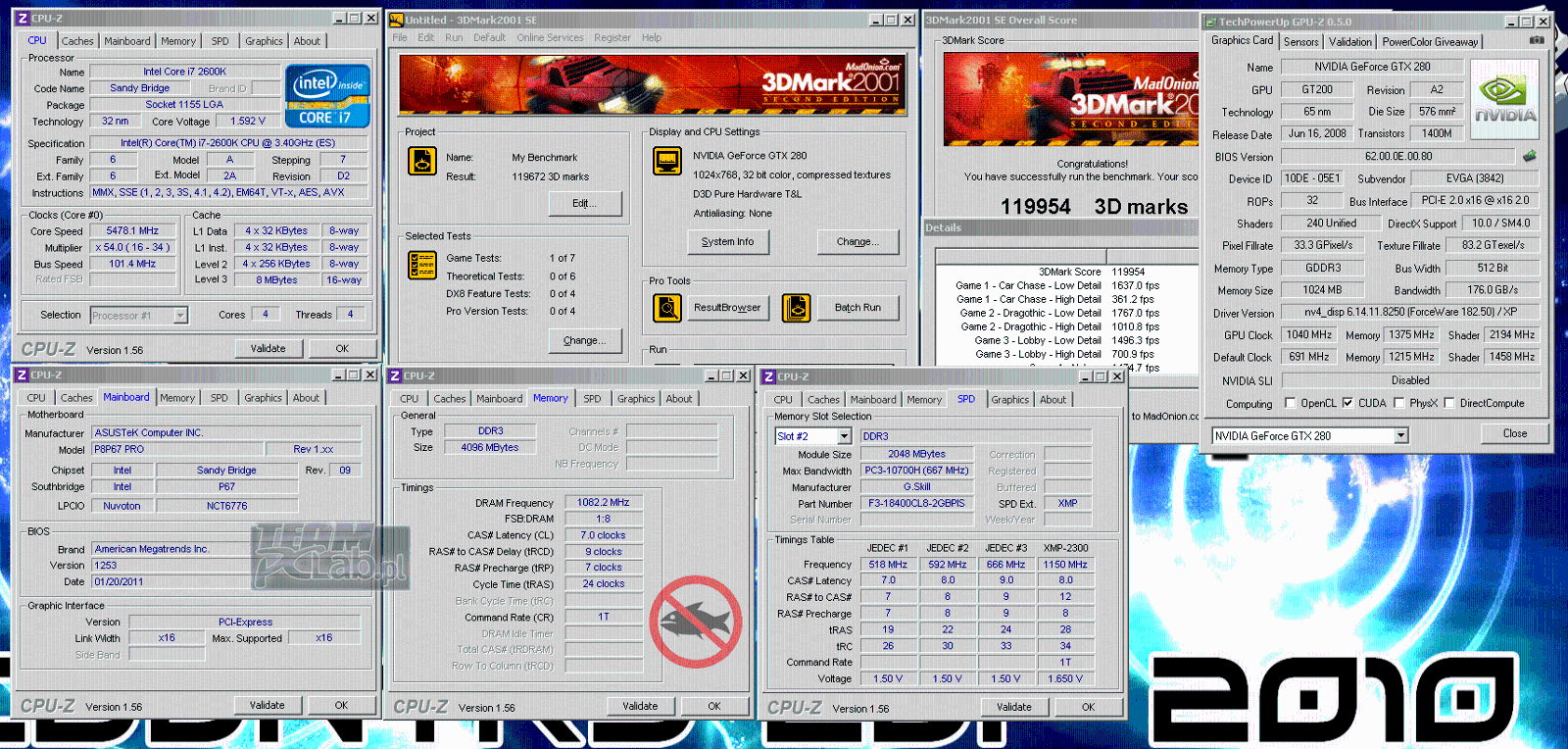Click the BIOS save chip icon in GPU-Z
This screenshot has width=1568, height=749.
(x=1529, y=156)
